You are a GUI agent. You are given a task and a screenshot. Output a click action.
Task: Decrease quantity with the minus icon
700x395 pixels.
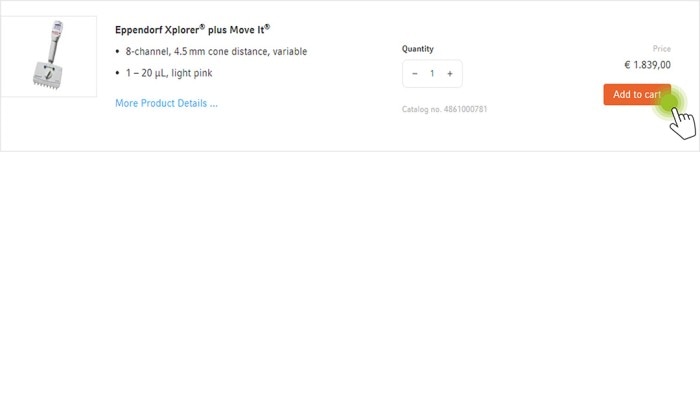point(415,74)
